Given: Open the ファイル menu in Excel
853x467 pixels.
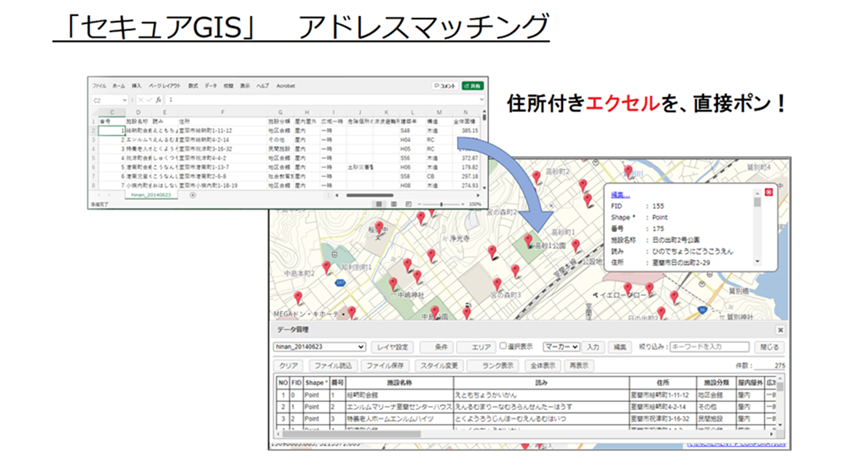Looking at the screenshot, I should tap(100, 86).
